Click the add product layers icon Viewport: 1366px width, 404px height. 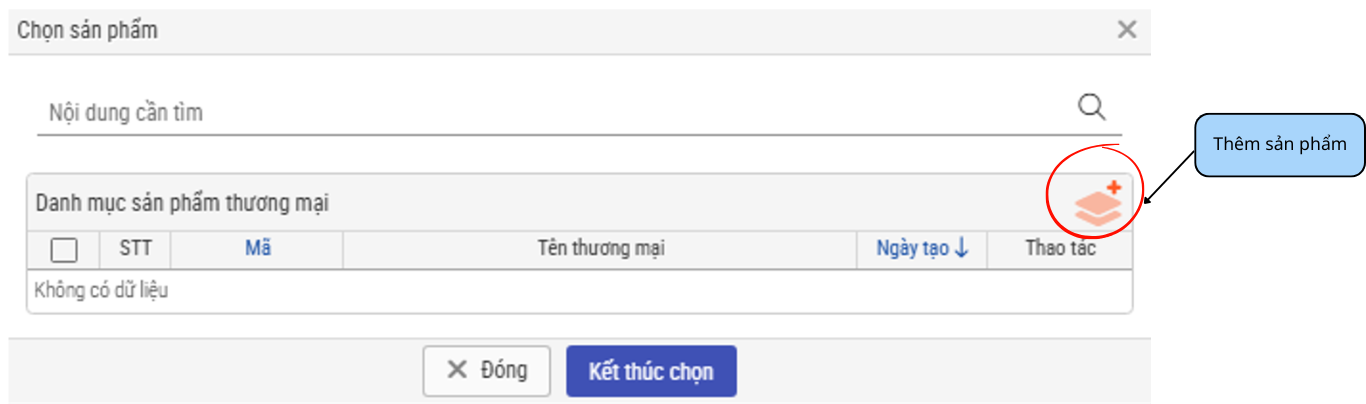pos(1097,204)
